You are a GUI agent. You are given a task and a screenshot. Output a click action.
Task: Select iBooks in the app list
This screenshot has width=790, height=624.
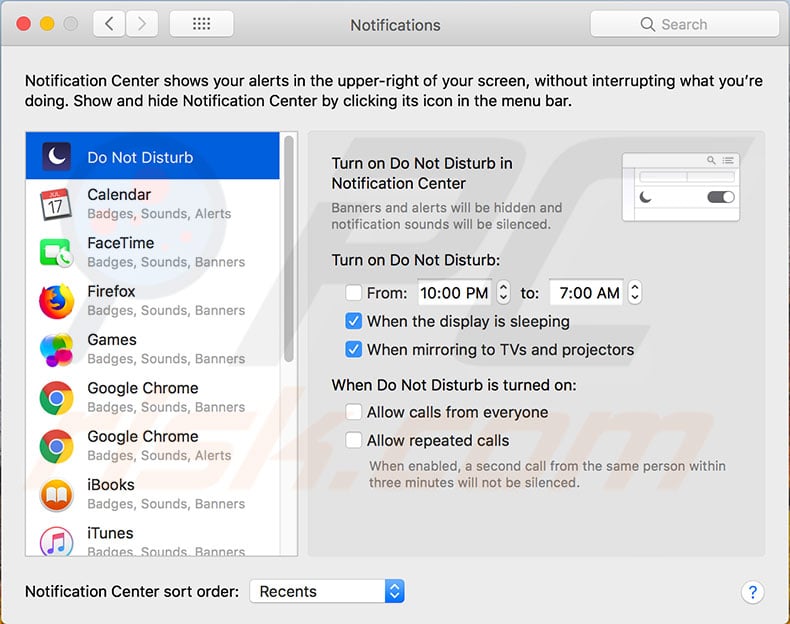click(153, 494)
